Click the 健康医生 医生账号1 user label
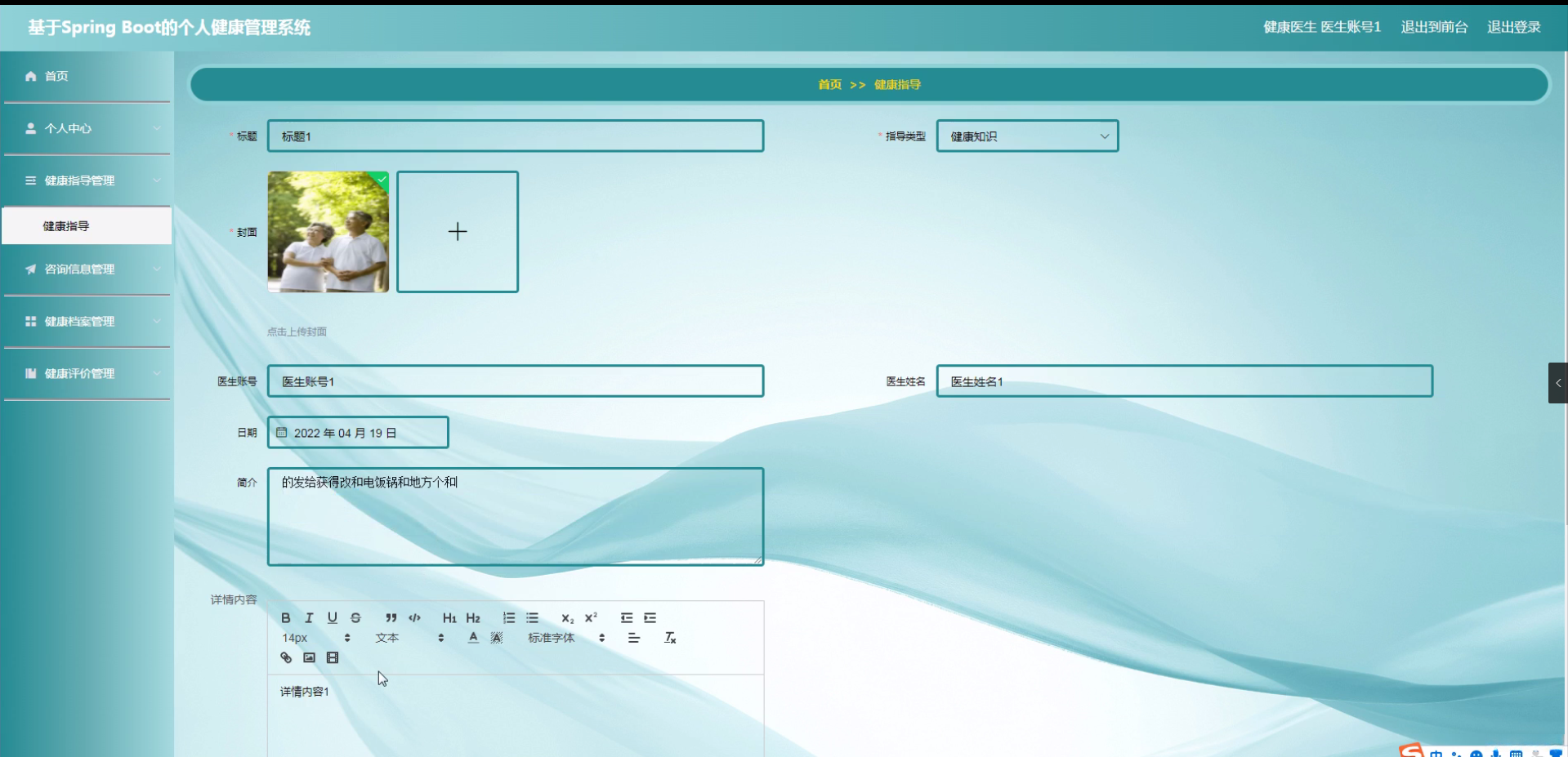 pyautogui.click(x=1322, y=27)
